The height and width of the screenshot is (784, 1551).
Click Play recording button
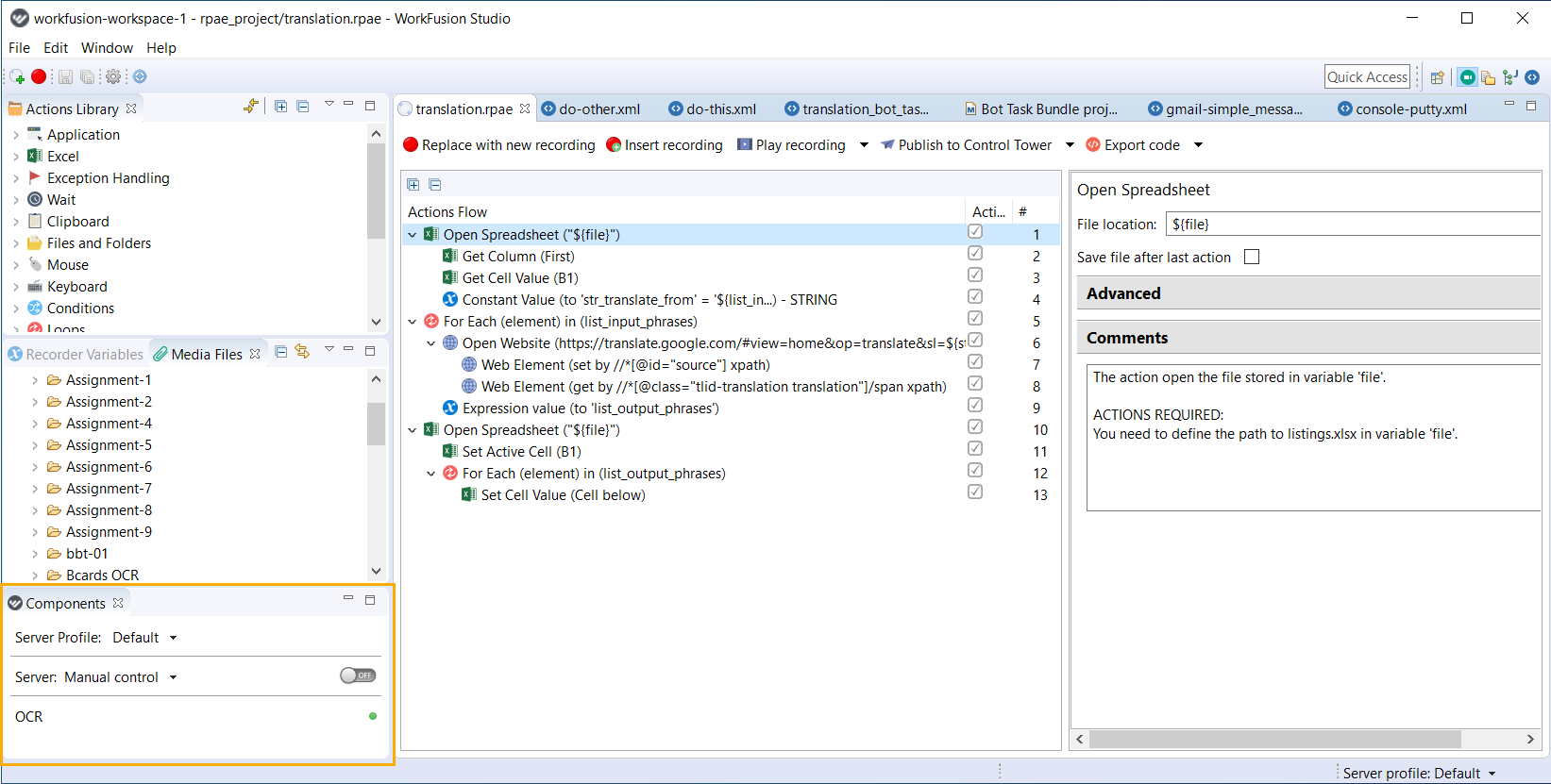(x=791, y=145)
